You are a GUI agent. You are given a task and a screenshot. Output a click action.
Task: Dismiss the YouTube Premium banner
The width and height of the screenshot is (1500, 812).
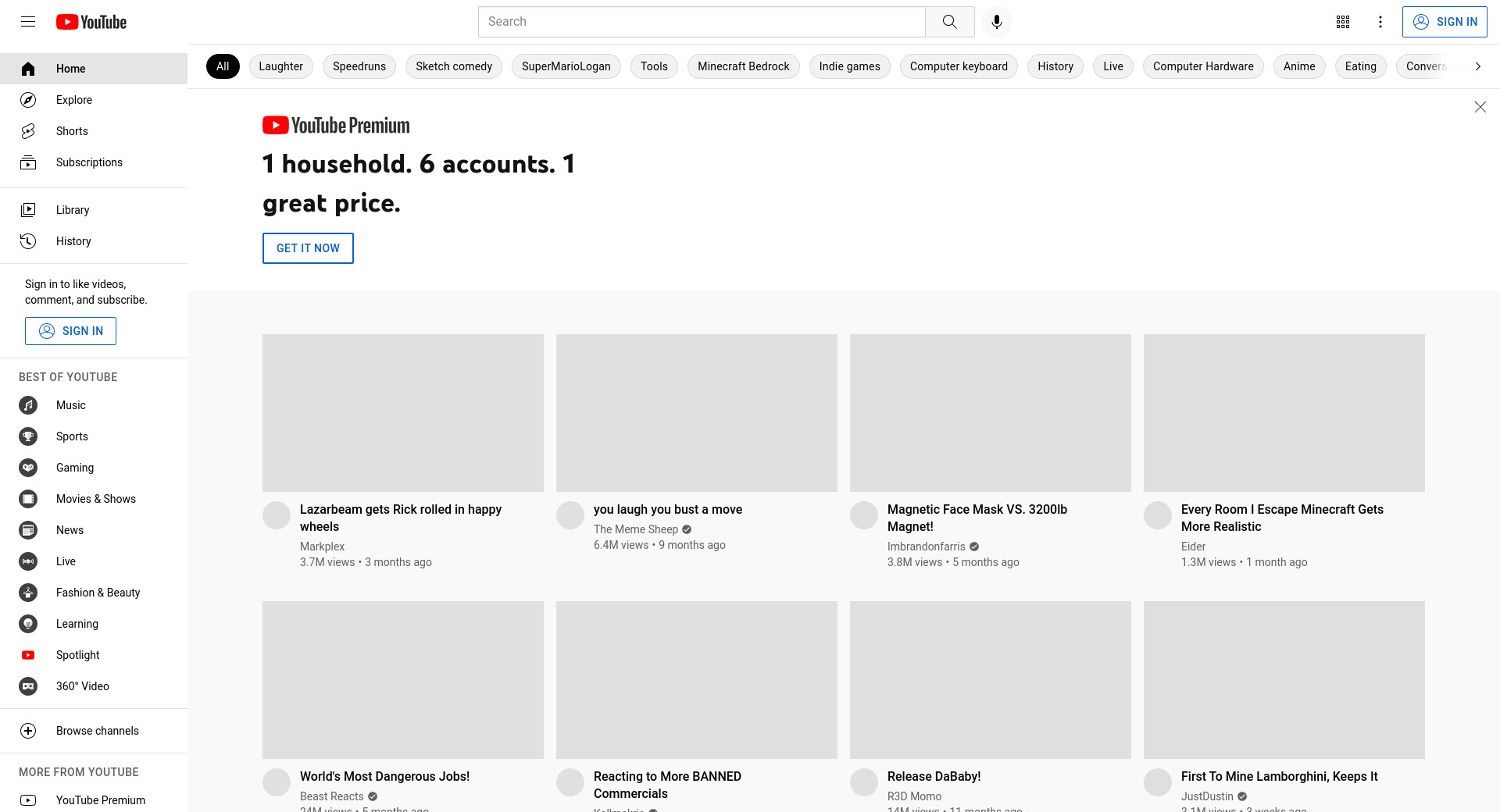coord(1480,107)
